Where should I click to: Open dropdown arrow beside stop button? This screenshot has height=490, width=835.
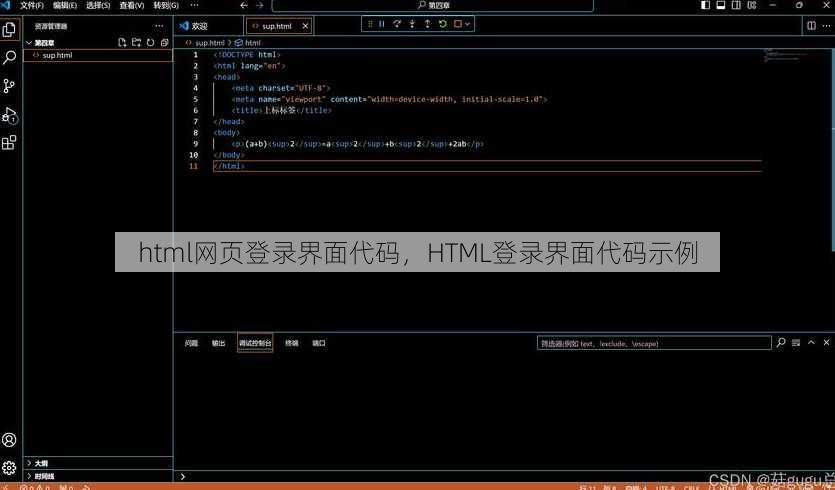[x=468, y=24]
